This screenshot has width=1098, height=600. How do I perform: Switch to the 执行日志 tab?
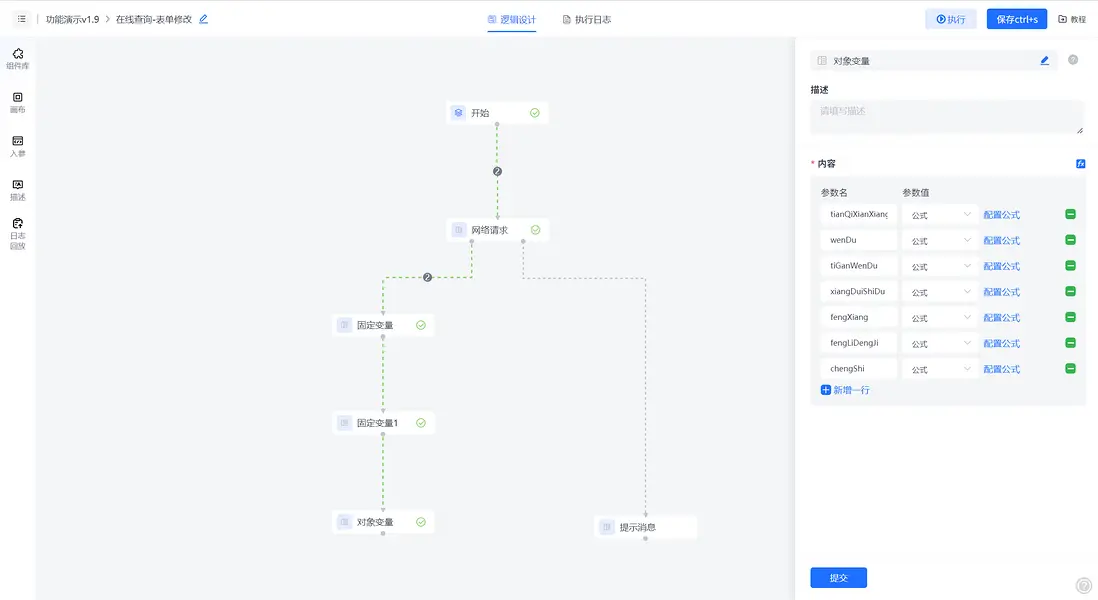[x=587, y=19]
